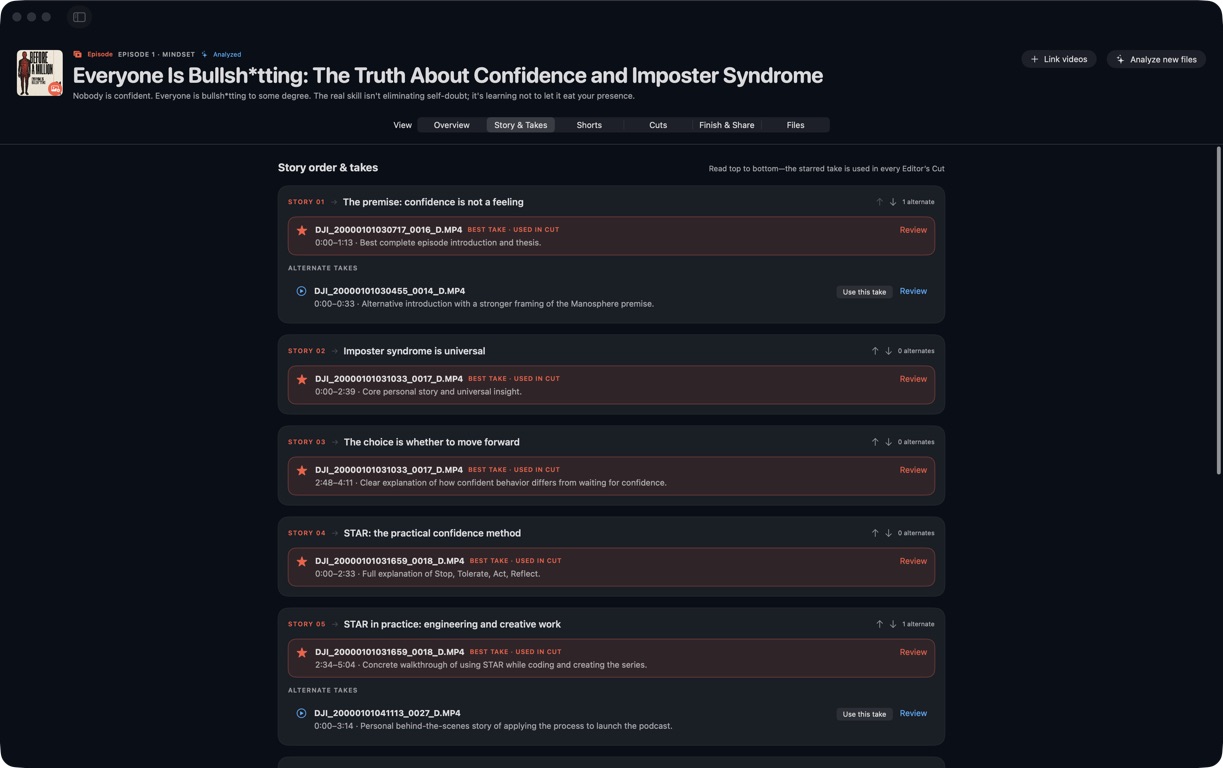
Task: Switch to the Overview tab
Action: coord(452,125)
